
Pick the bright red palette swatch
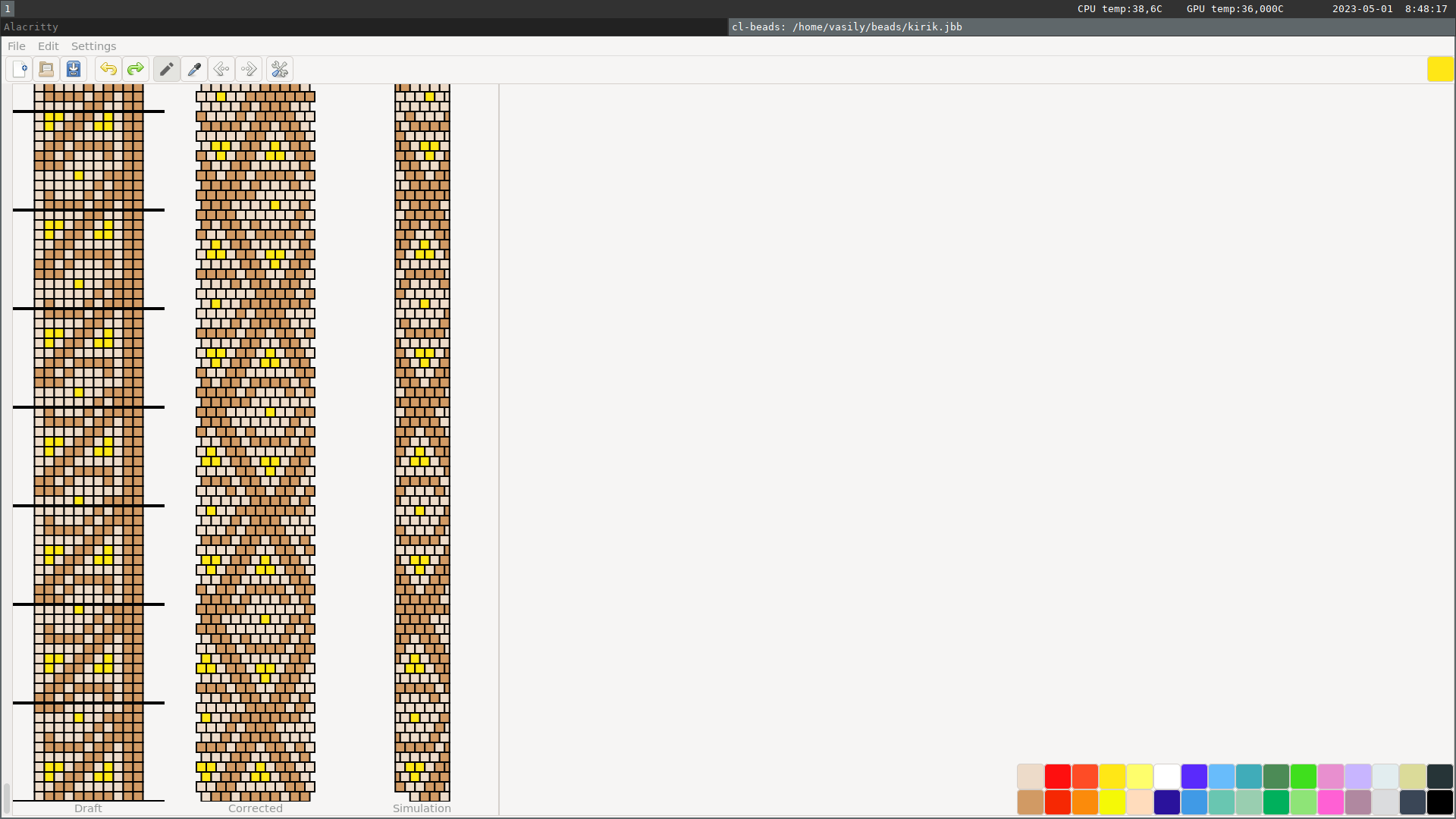click(x=1057, y=777)
